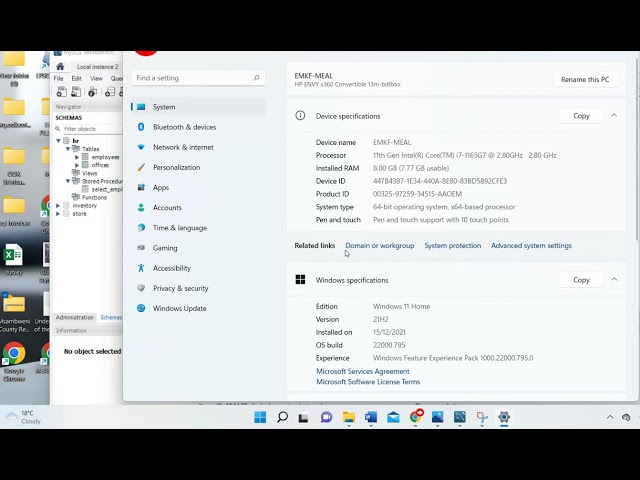The height and width of the screenshot is (480, 640).
Task: Open Workbench Edit menu
Action: tap(76, 78)
